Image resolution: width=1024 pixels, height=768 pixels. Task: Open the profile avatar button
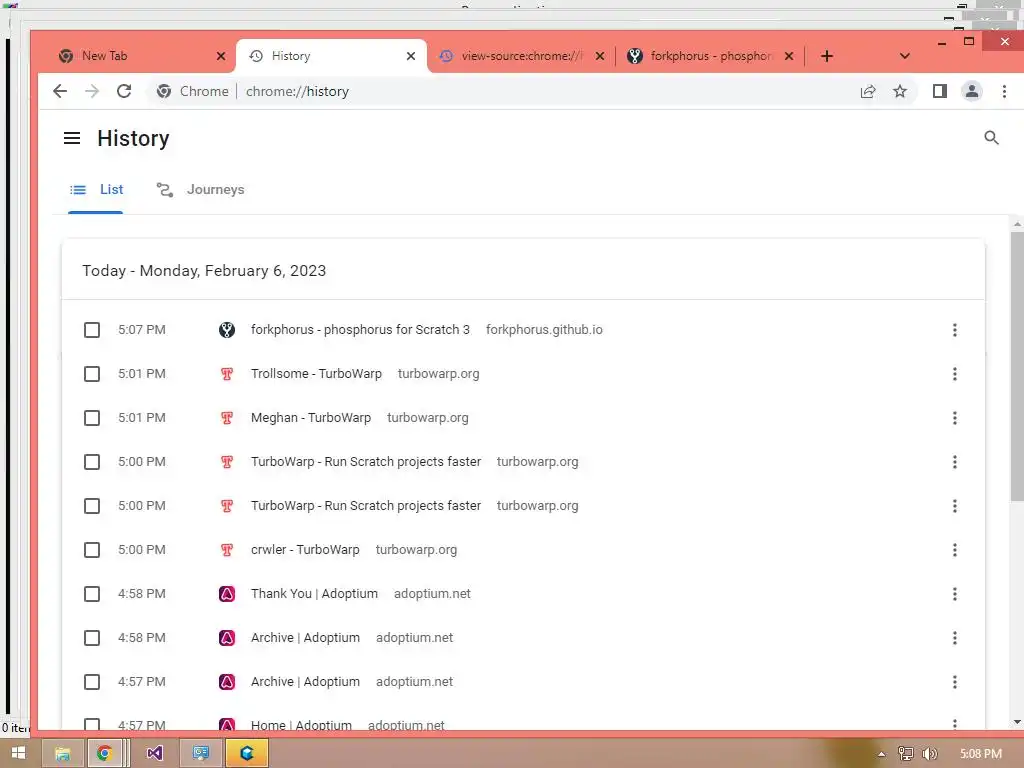pos(972,91)
